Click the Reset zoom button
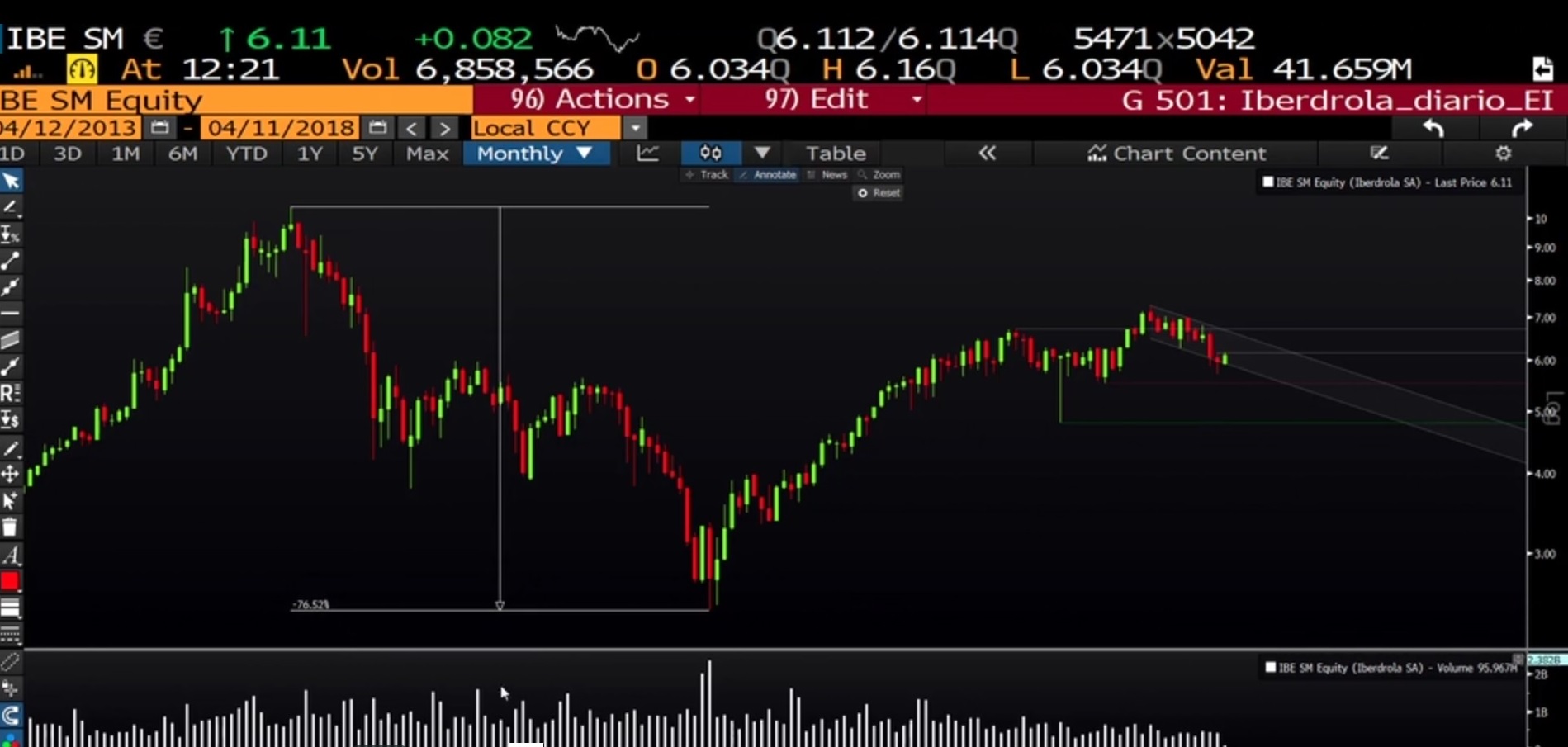The height and width of the screenshot is (747, 1568). pos(879,193)
